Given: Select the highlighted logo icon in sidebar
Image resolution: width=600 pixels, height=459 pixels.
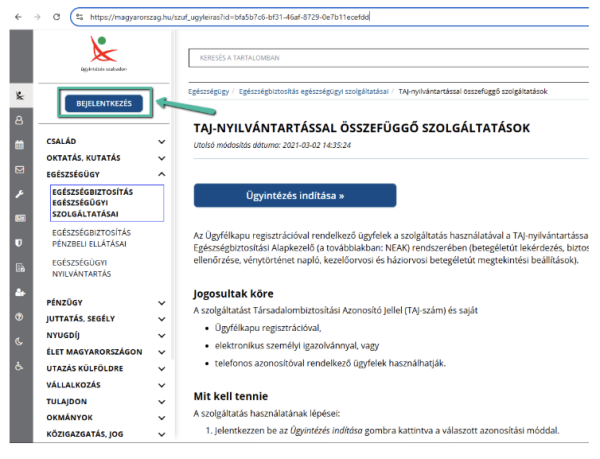Looking at the screenshot, I should pos(20,96).
